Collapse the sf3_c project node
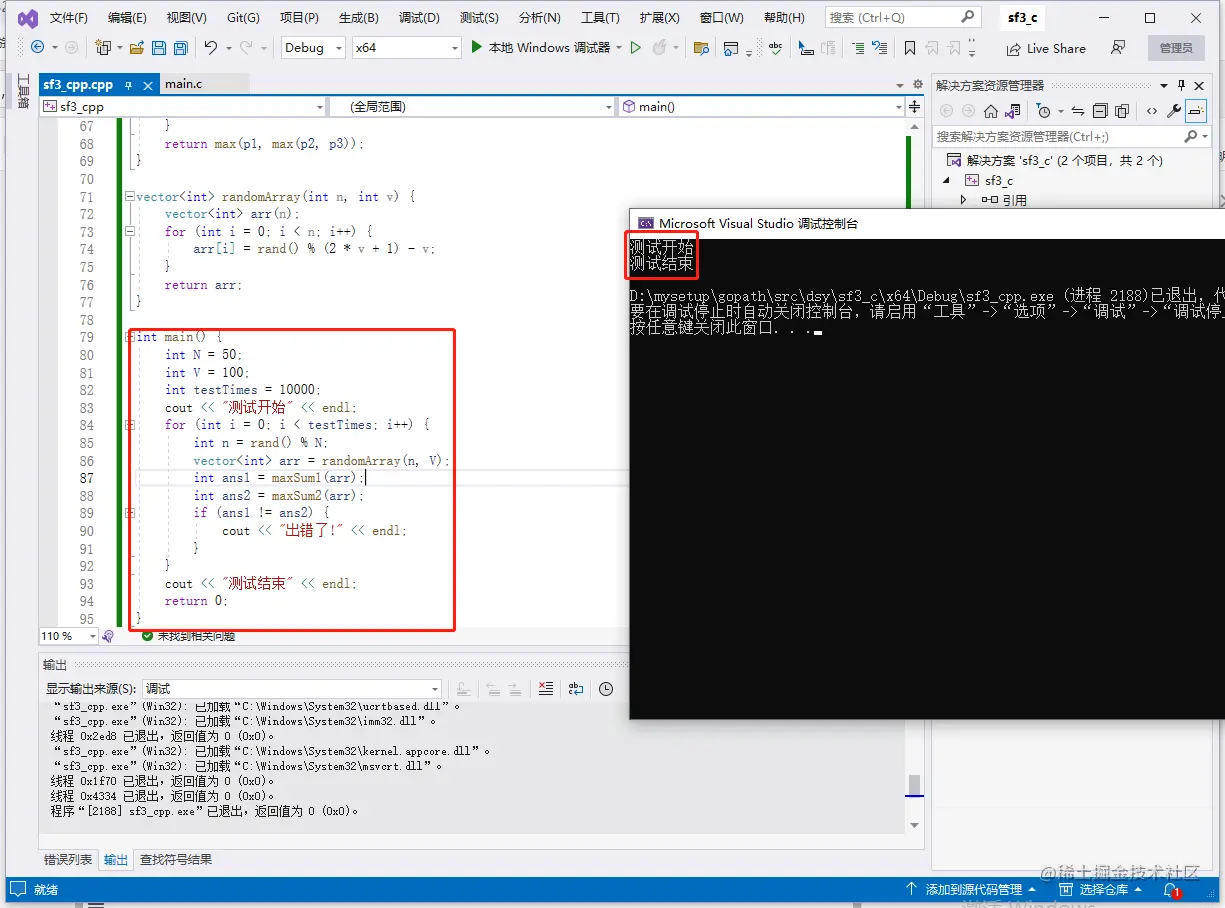Image resolution: width=1225 pixels, height=908 pixels. pyautogui.click(x=946, y=180)
